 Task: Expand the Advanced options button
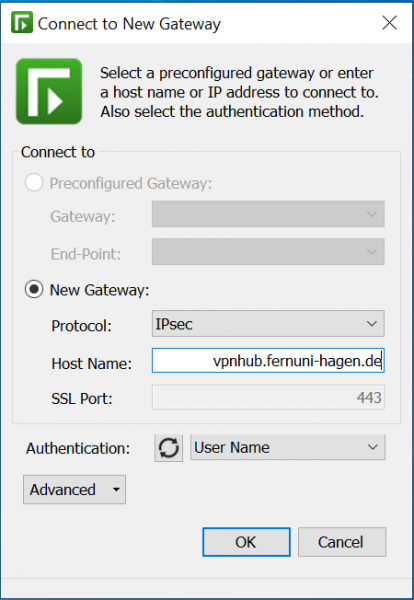[x=74, y=489]
